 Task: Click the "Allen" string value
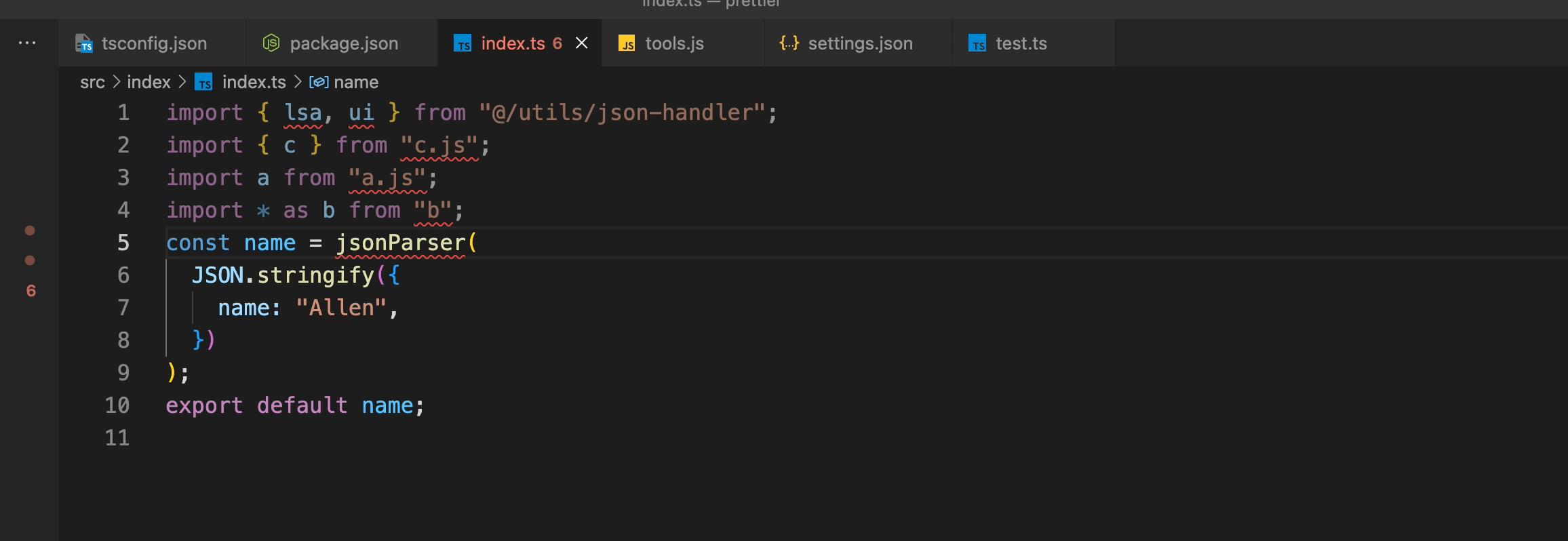(341, 308)
